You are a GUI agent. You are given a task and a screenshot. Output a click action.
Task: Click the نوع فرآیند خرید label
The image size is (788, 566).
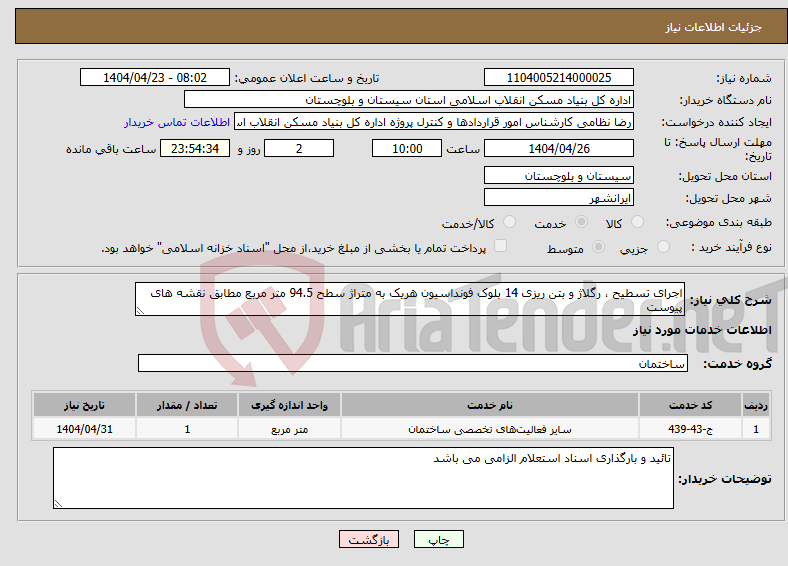731,247
